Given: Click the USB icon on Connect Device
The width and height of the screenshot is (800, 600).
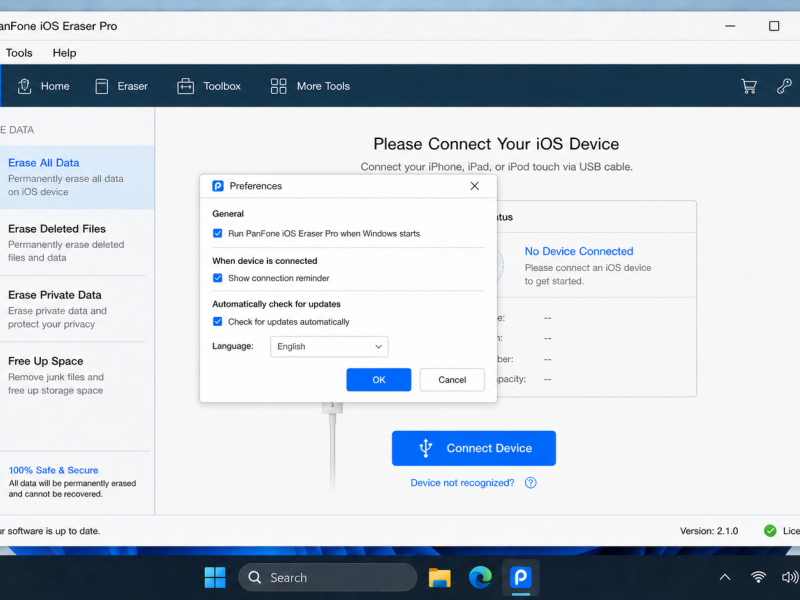Looking at the screenshot, I should [426, 448].
